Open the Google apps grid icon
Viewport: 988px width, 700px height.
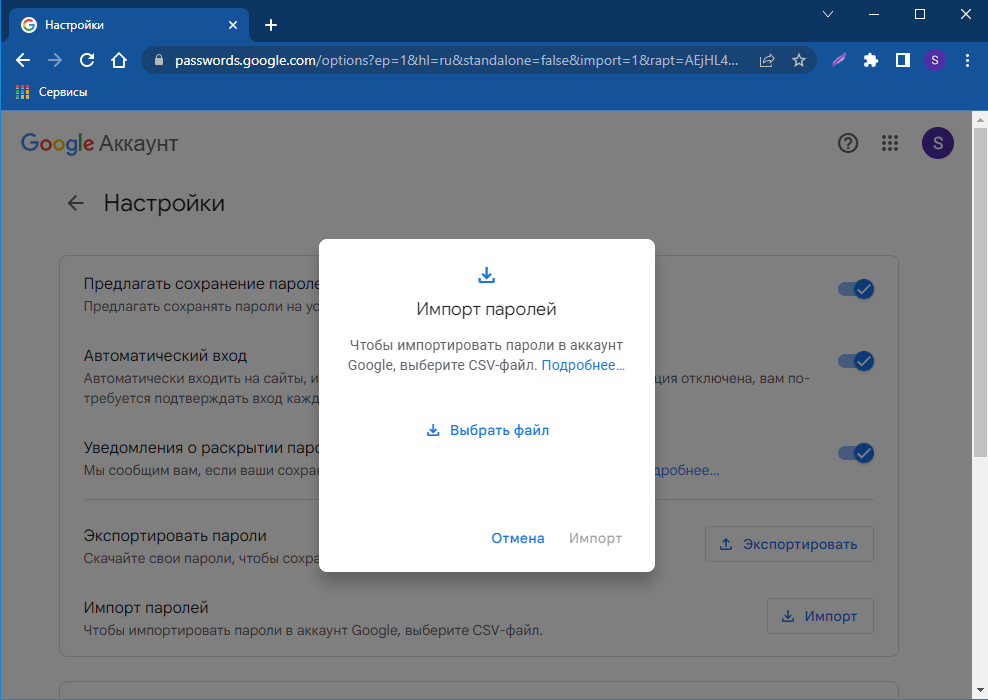[x=890, y=143]
